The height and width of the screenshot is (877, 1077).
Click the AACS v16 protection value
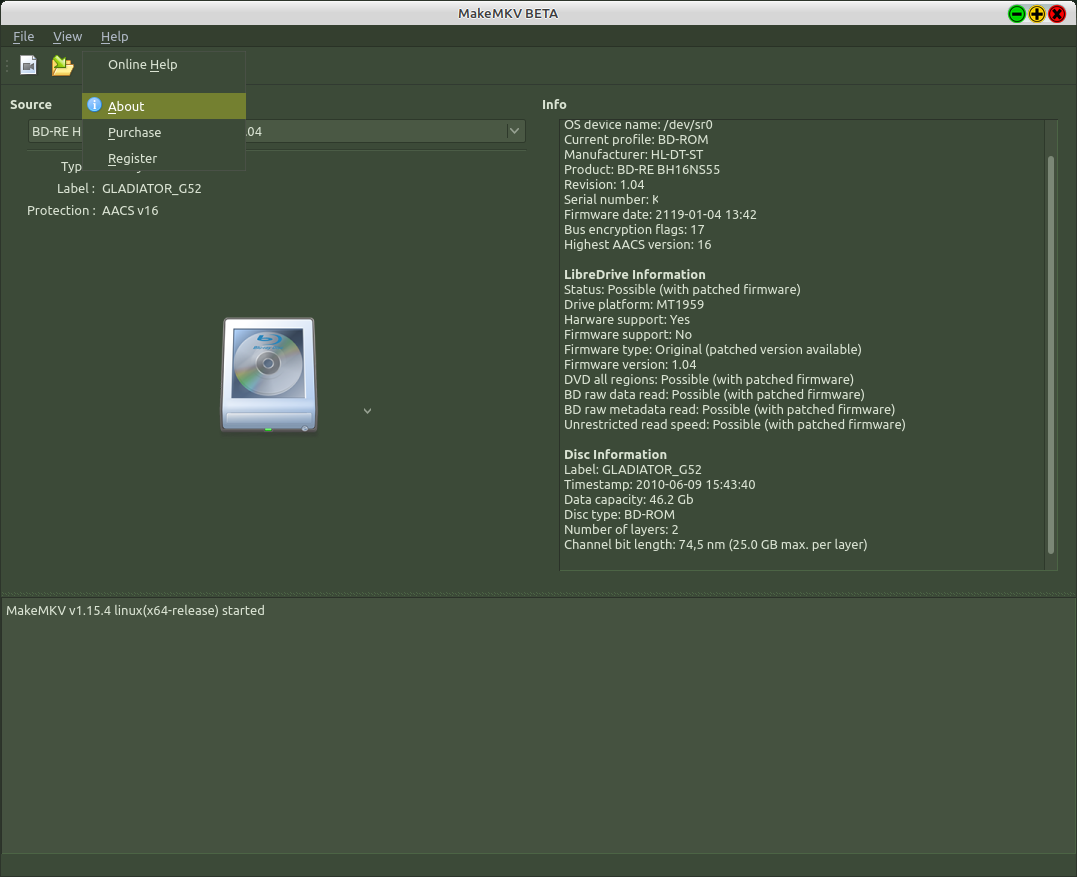(130, 210)
